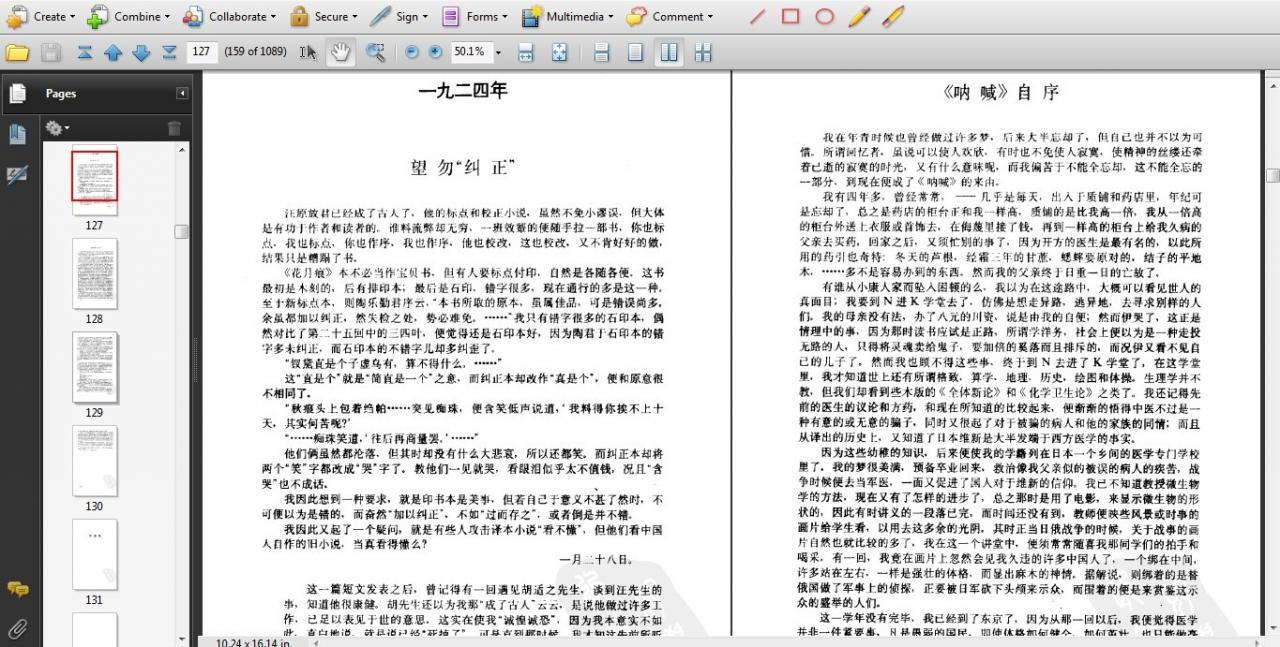Click the Open file folder icon
Image resolution: width=1280 pixels, height=647 pixels.
17,52
